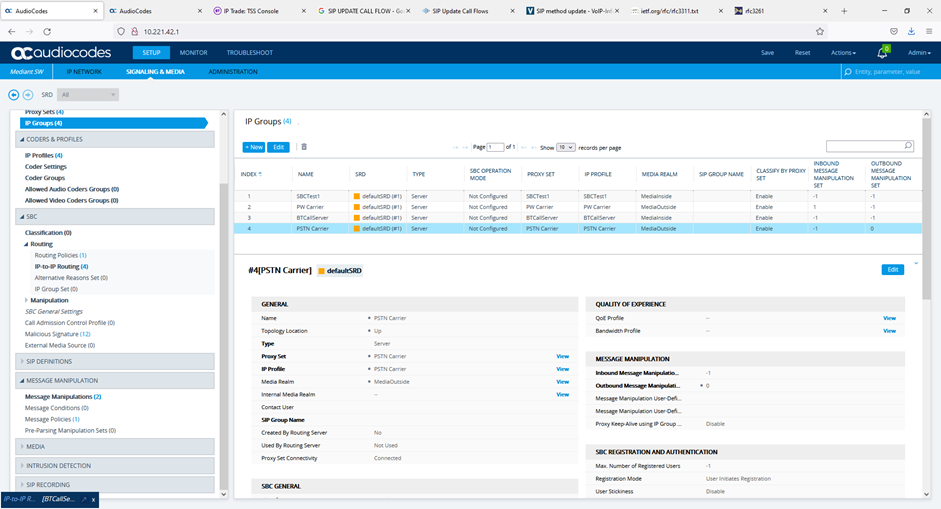Click the Edit button in PSTN Carrier details
The height and width of the screenshot is (509, 941).
point(893,270)
